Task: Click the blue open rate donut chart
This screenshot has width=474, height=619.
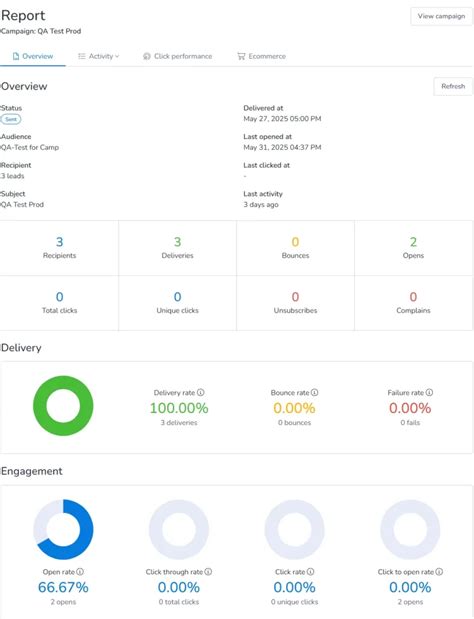Action: 63,529
